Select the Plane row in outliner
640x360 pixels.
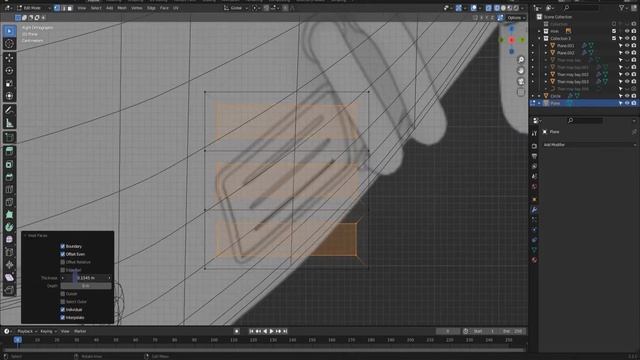pos(583,103)
